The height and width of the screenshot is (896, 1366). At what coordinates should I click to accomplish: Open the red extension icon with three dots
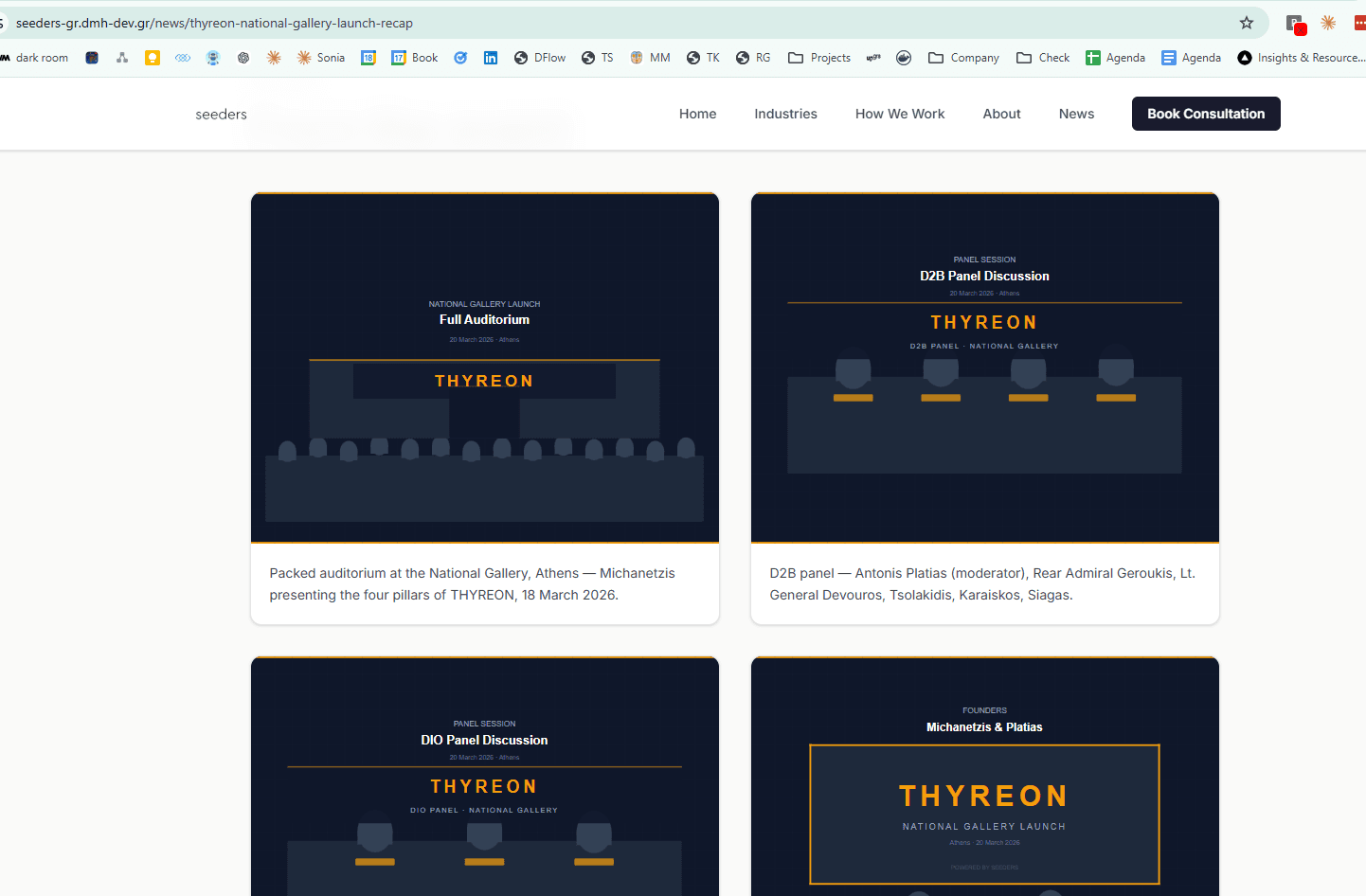[x=1360, y=23]
